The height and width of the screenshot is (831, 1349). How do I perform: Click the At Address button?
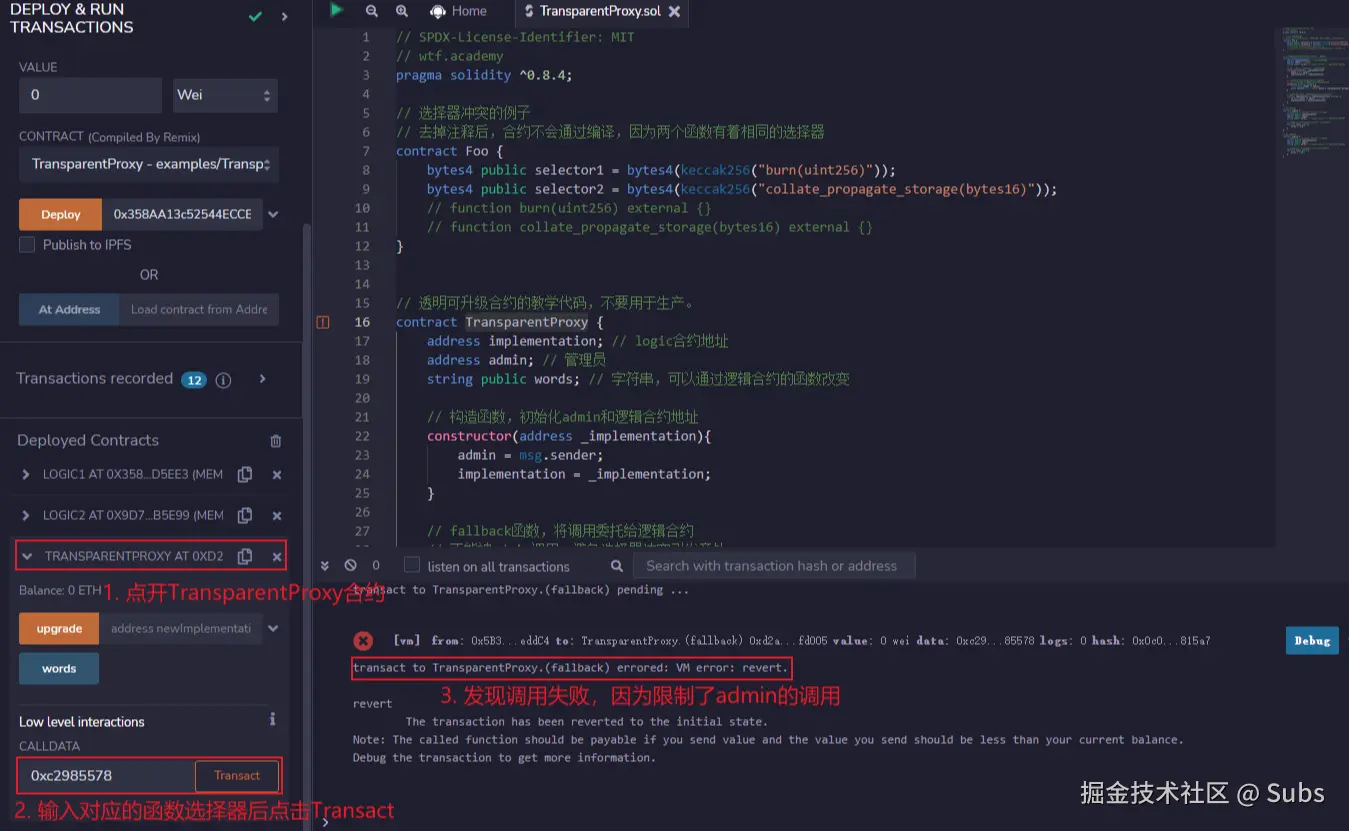click(x=69, y=309)
